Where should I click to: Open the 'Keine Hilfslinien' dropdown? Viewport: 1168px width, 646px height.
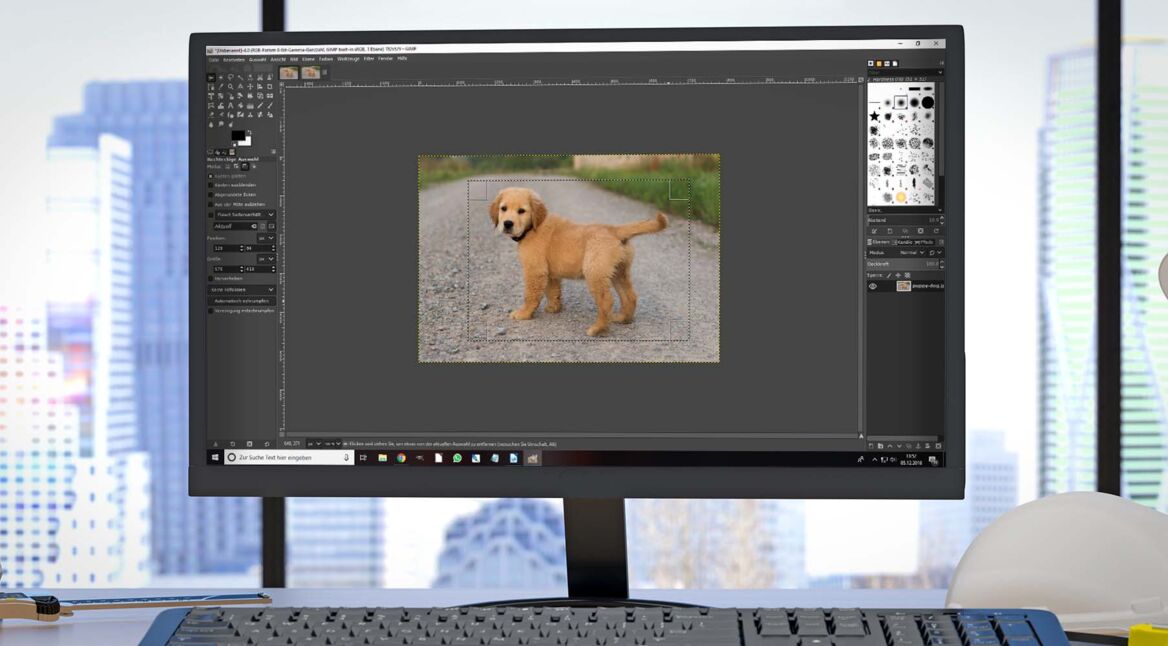[241, 289]
